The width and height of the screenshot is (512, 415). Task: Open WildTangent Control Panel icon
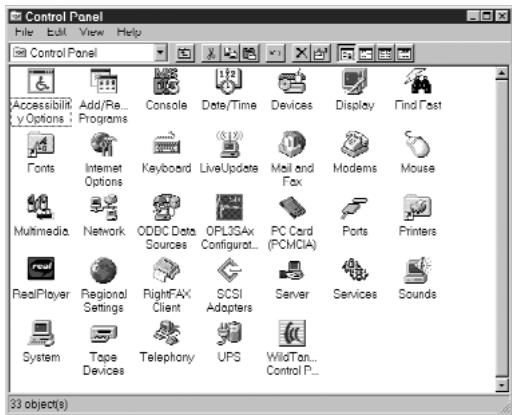[292, 333]
